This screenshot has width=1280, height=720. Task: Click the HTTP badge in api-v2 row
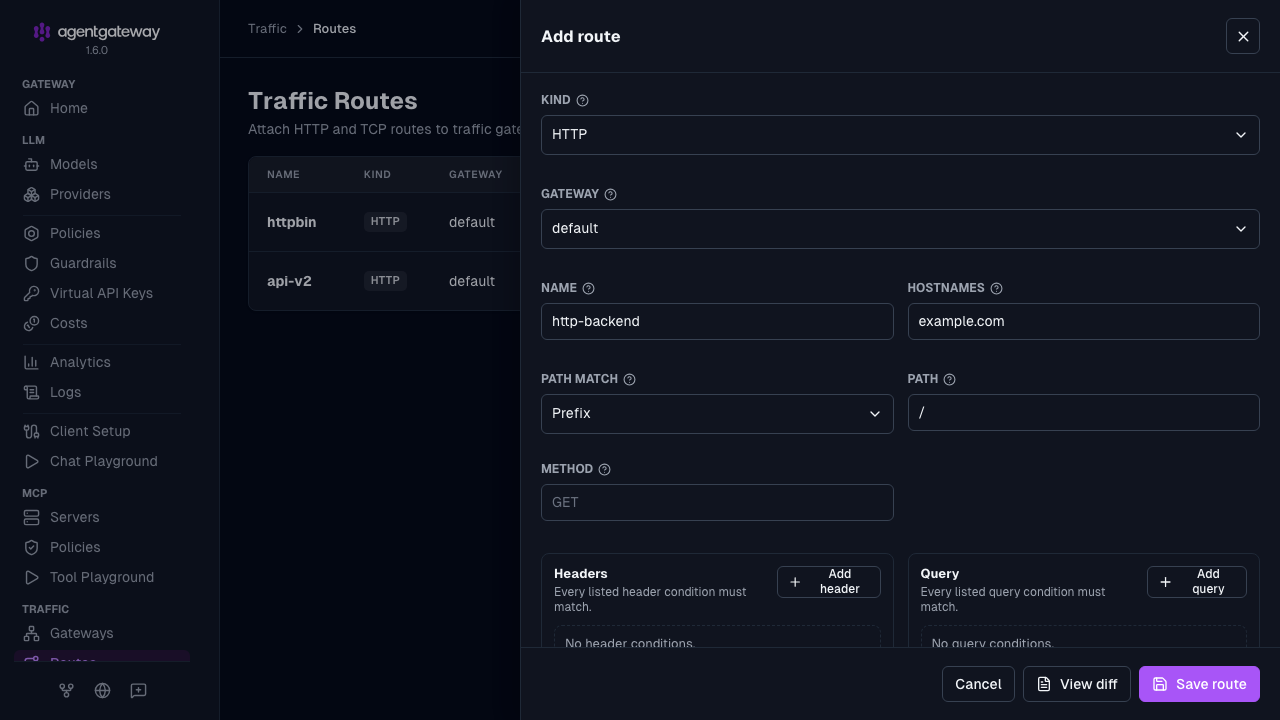[385, 281]
